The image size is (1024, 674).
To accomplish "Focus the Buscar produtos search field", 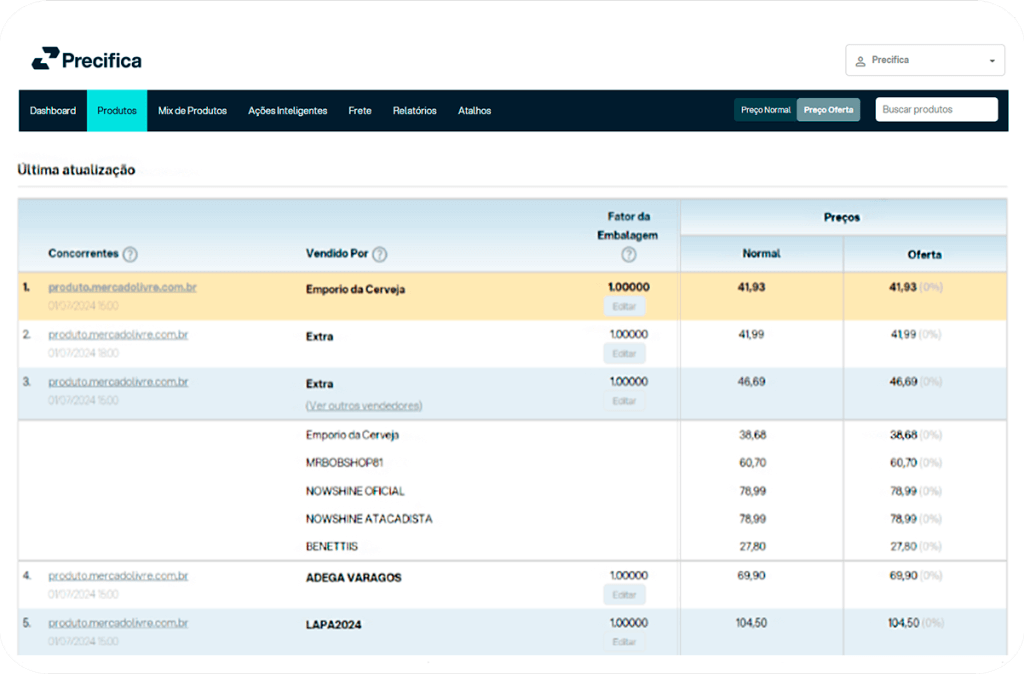I will [936, 109].
